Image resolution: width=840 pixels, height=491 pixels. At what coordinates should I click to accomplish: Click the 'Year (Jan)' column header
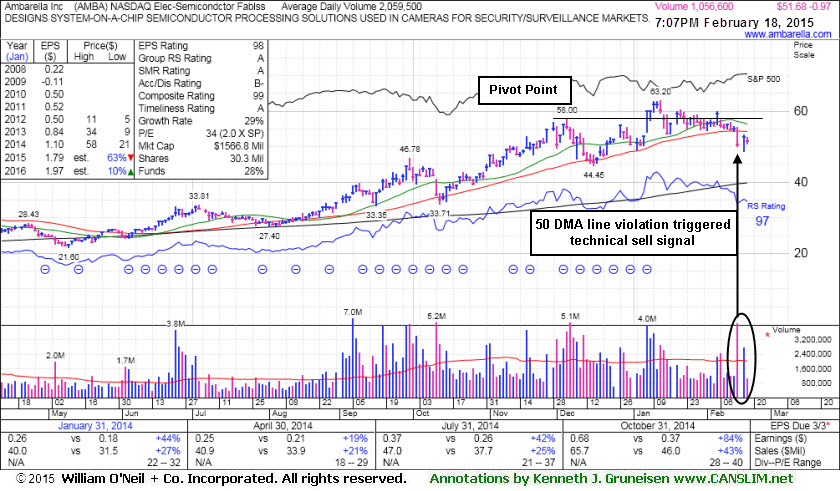tap(17, 51)
